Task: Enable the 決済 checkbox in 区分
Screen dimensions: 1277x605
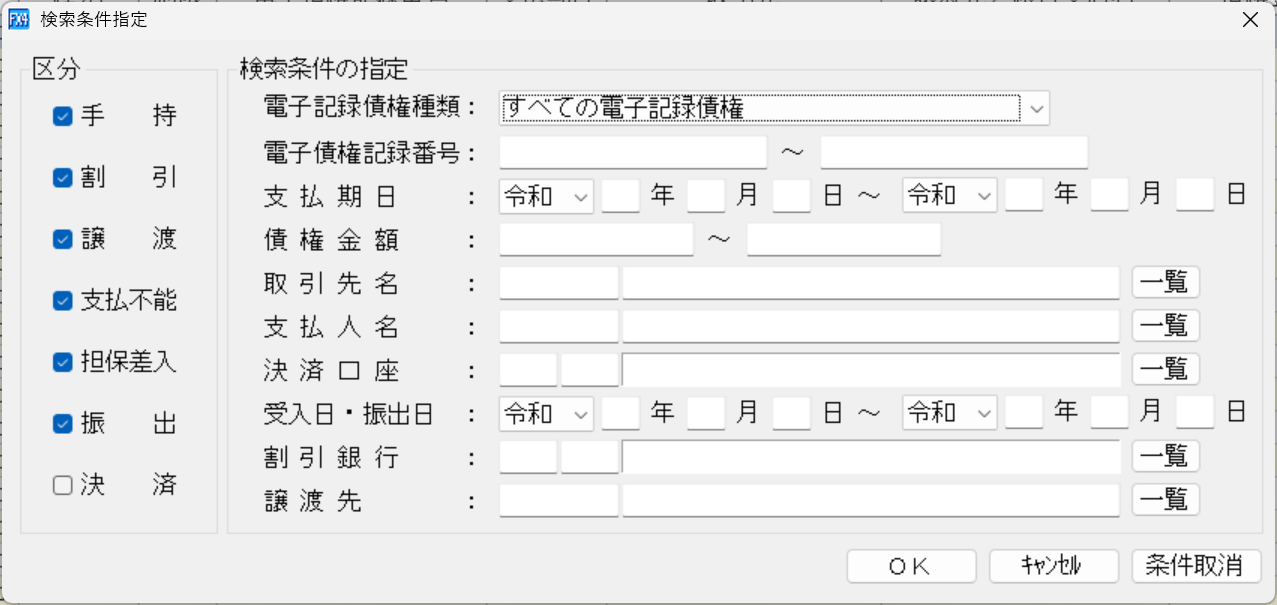Action: tap(62, 485)
